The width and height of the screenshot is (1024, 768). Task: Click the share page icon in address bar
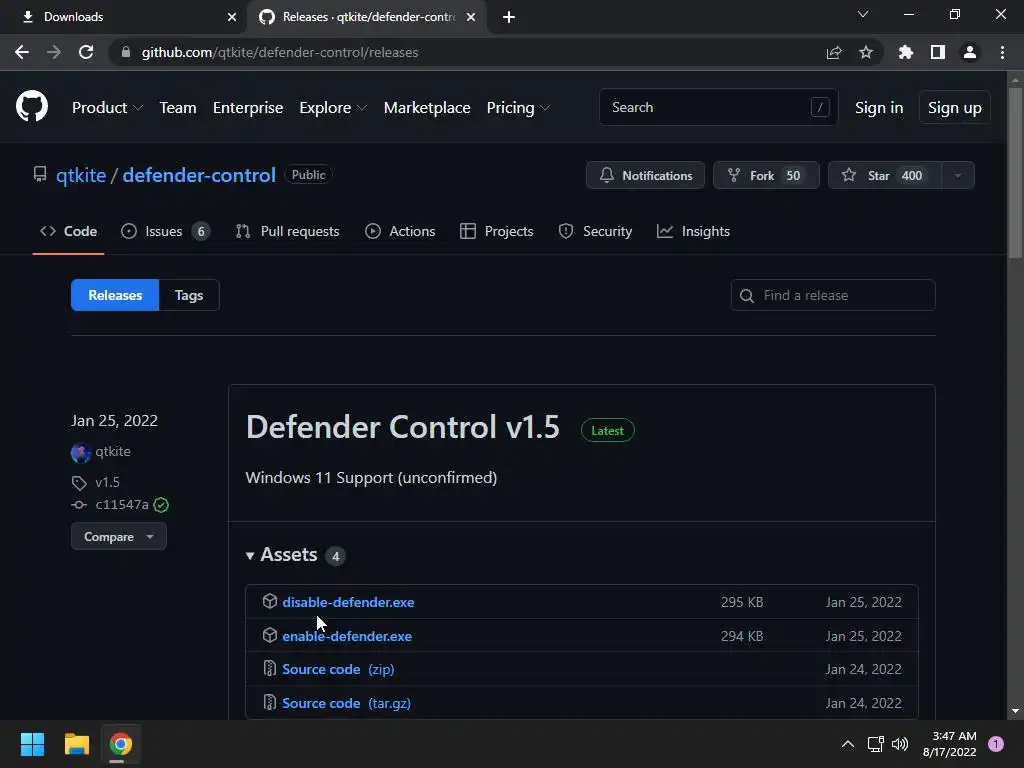pos(834,52)
